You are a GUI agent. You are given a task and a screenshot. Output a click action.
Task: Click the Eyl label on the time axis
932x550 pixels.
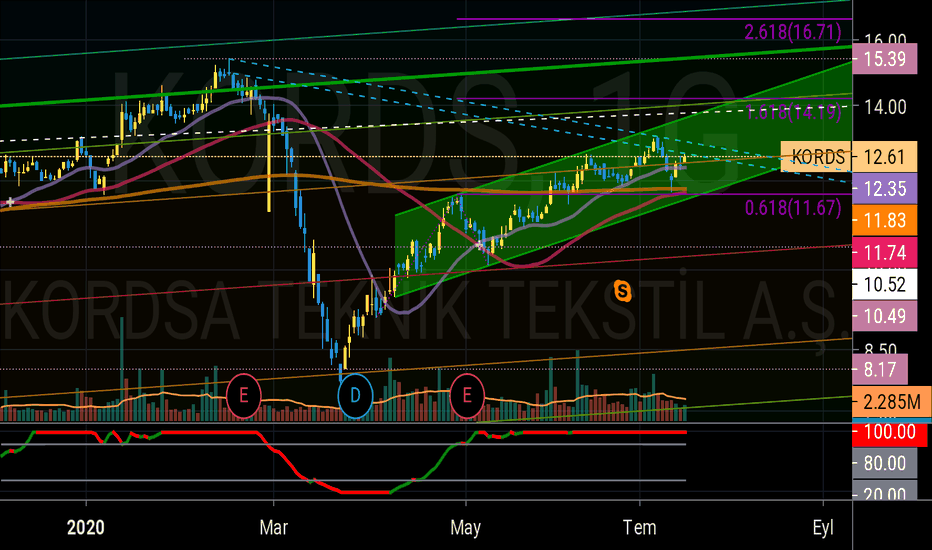point(823,527)
